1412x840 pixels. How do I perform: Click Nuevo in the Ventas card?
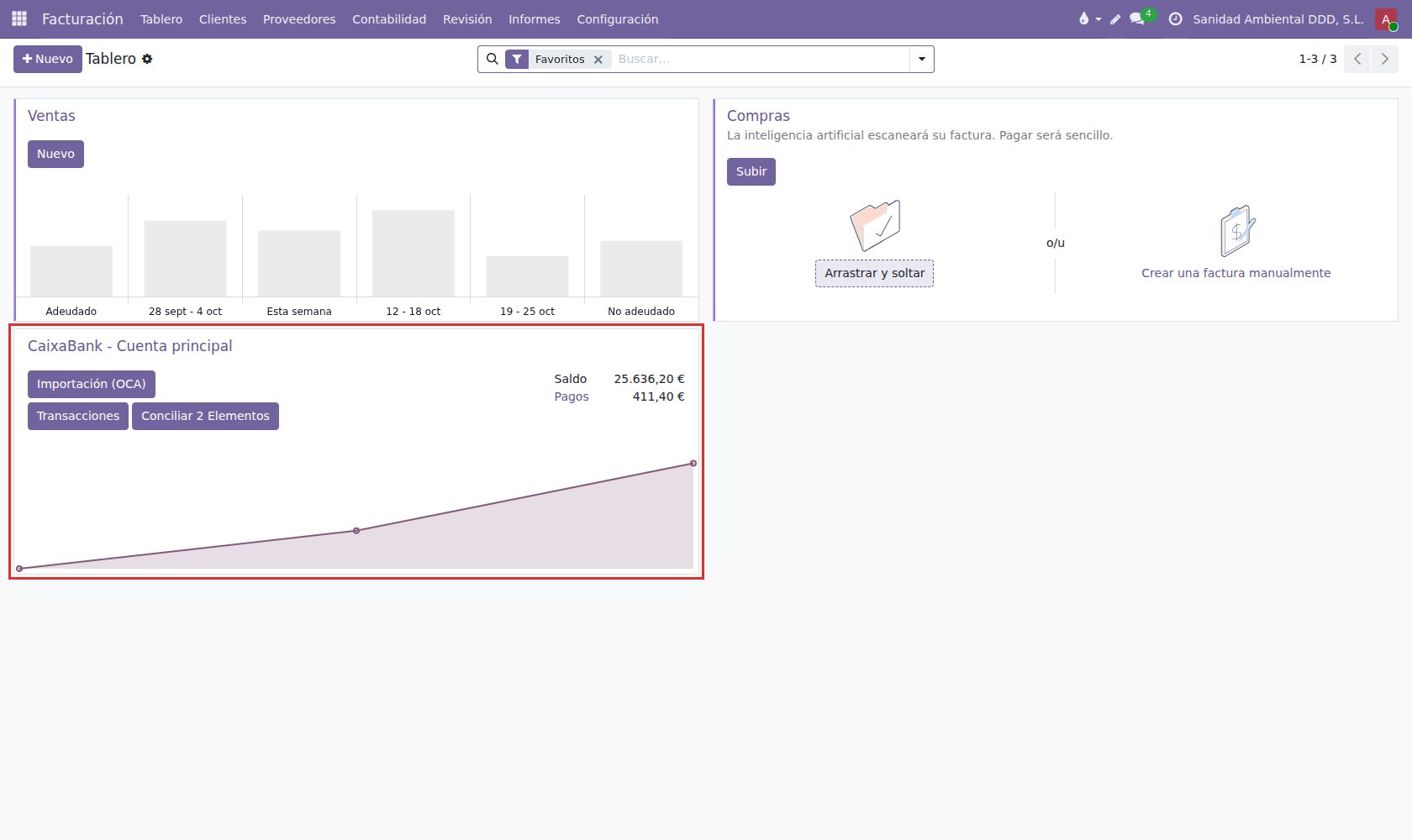tap(55, 154)
